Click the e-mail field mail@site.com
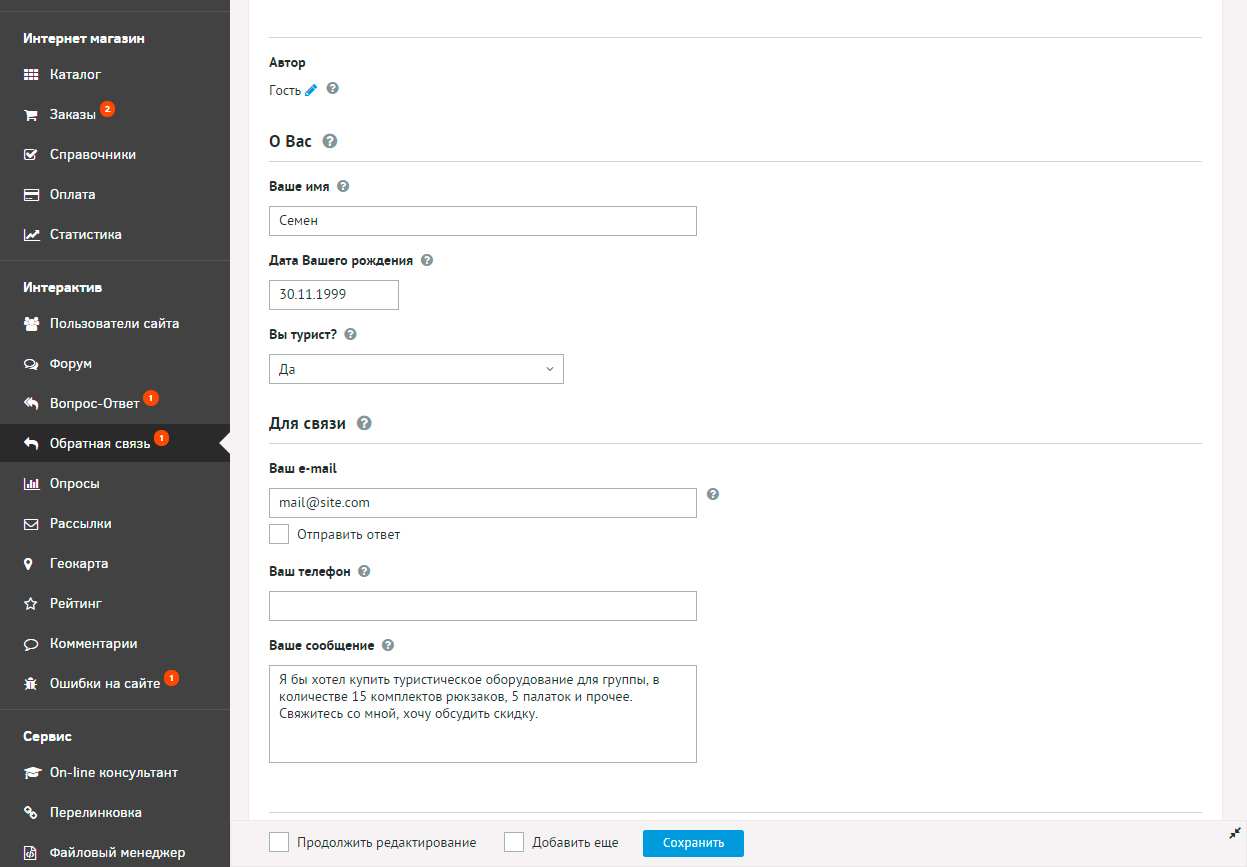This screenshot has width=1247, height=867. (x=483, y=503)
